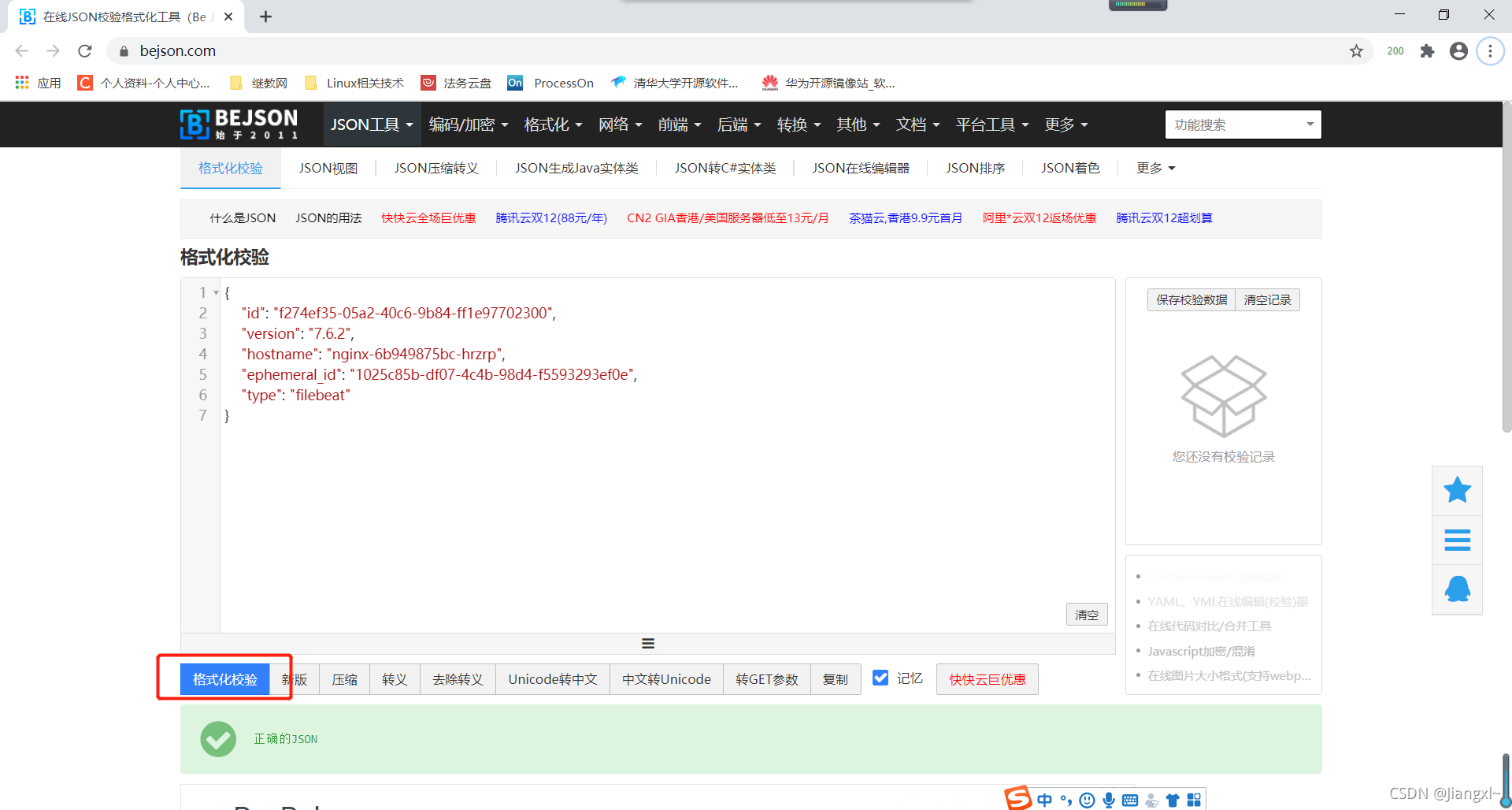Open the 清华大学开源软件 bookmark
Screen dimensions: 1512x810
point(675,83)
